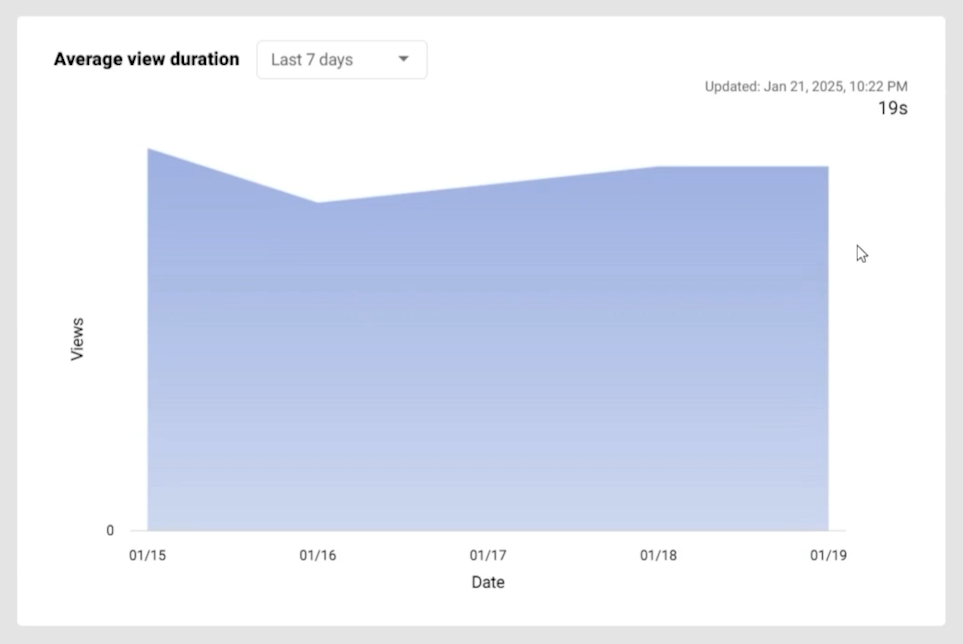Click the 01/19 date label on x-axis
963x644 pixels.
coord(828,556)
